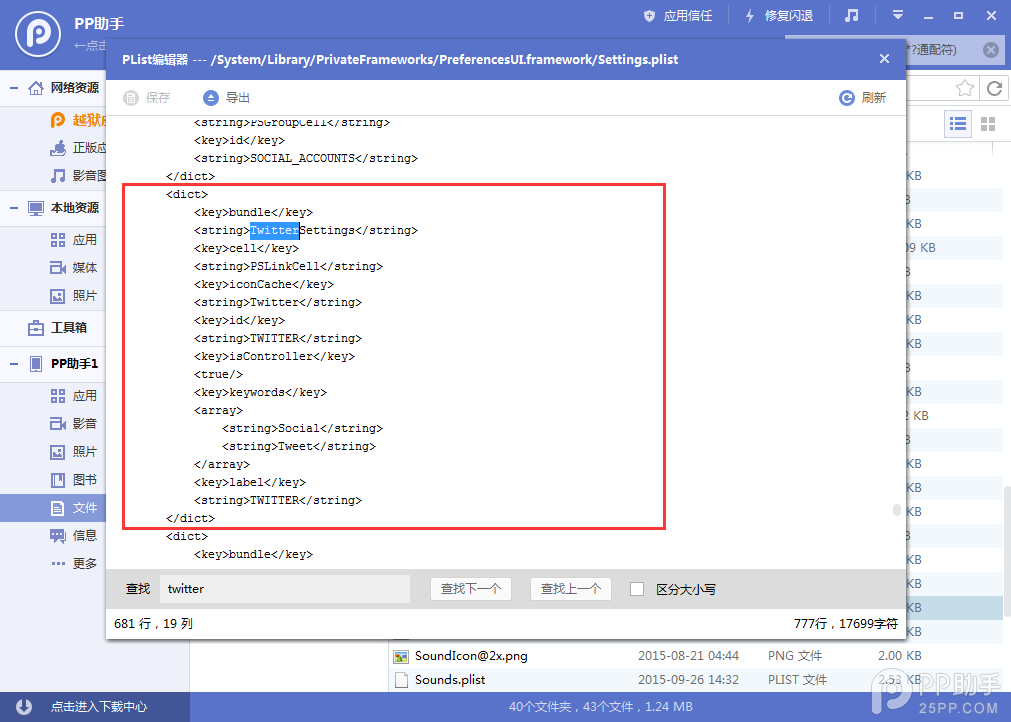Click 查找上一个 find previous
The width and height of the screenshot is (1011, 722).
[x=571, y=589]
